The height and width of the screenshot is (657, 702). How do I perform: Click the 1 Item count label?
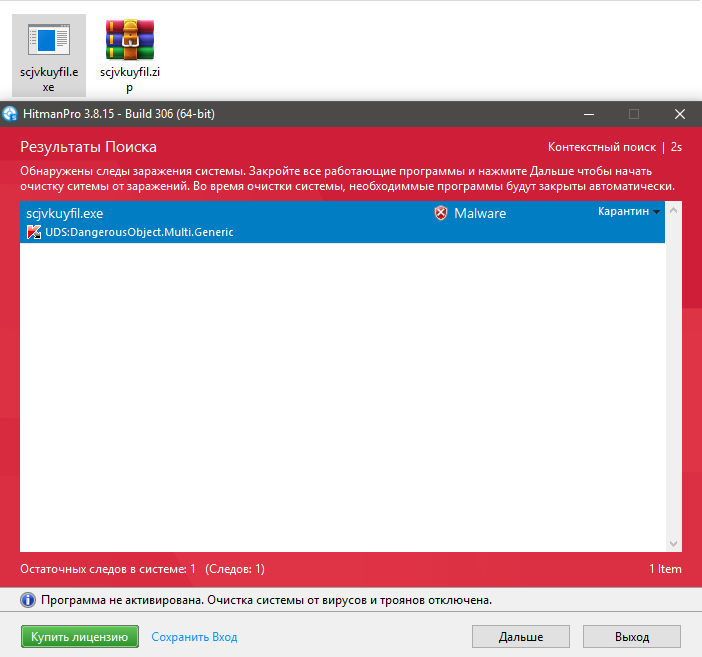[x=665, y=569]
